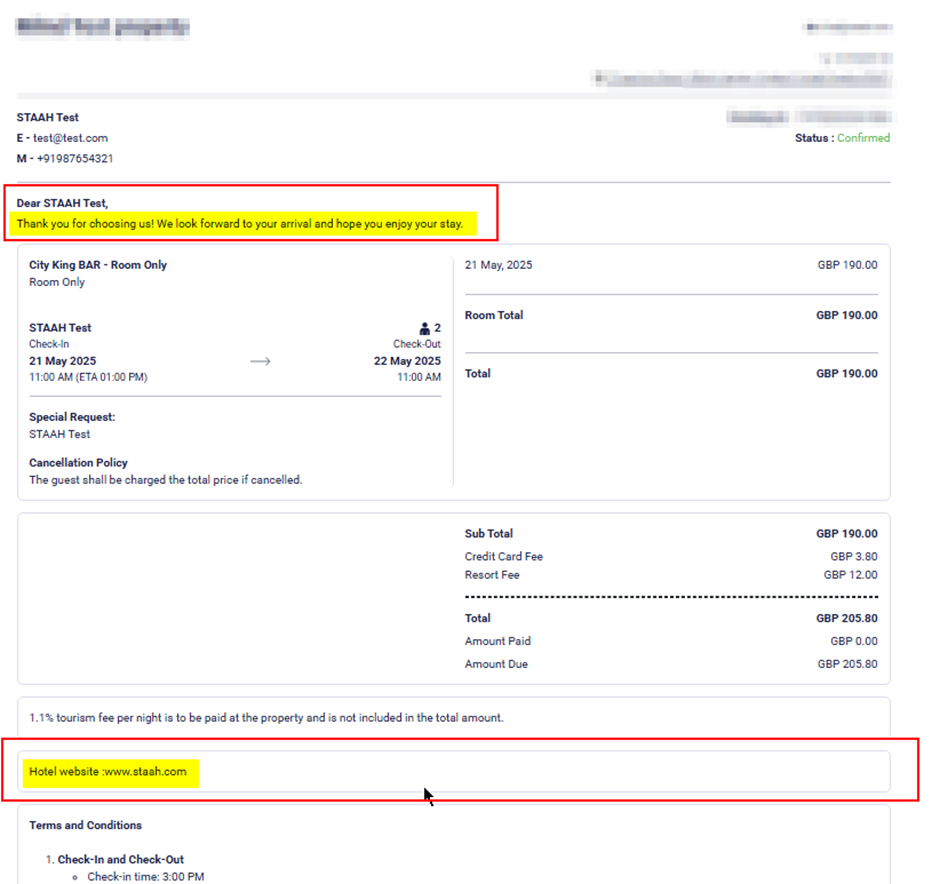Select the Room Total GBP 190.00 amount
The image size is (940, 884).
pyautogui.click(x=846, y=315)
